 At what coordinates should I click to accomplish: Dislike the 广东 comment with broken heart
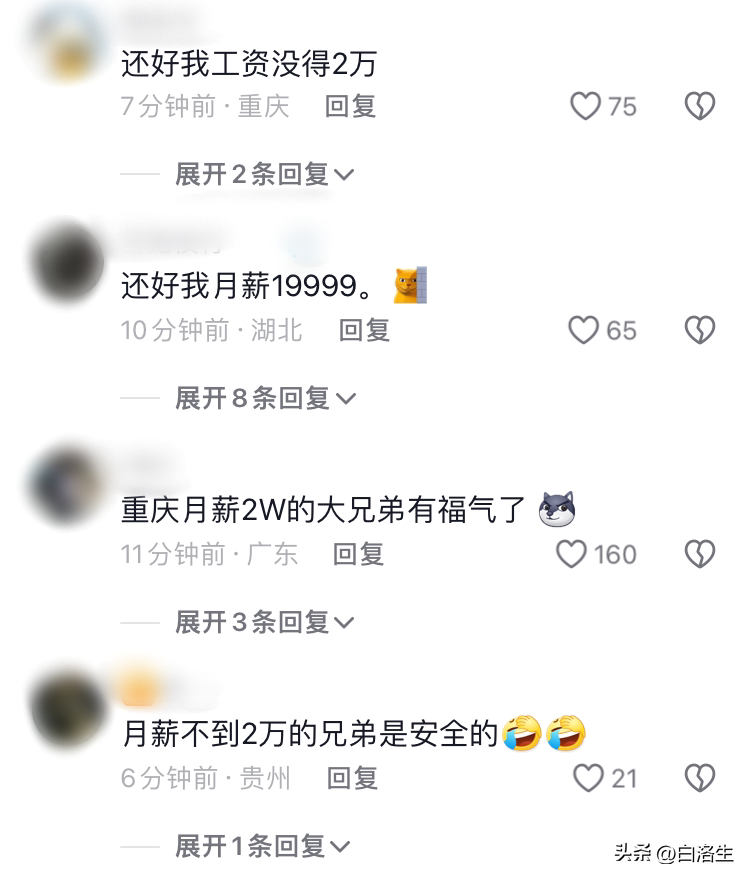pos(700,554)
